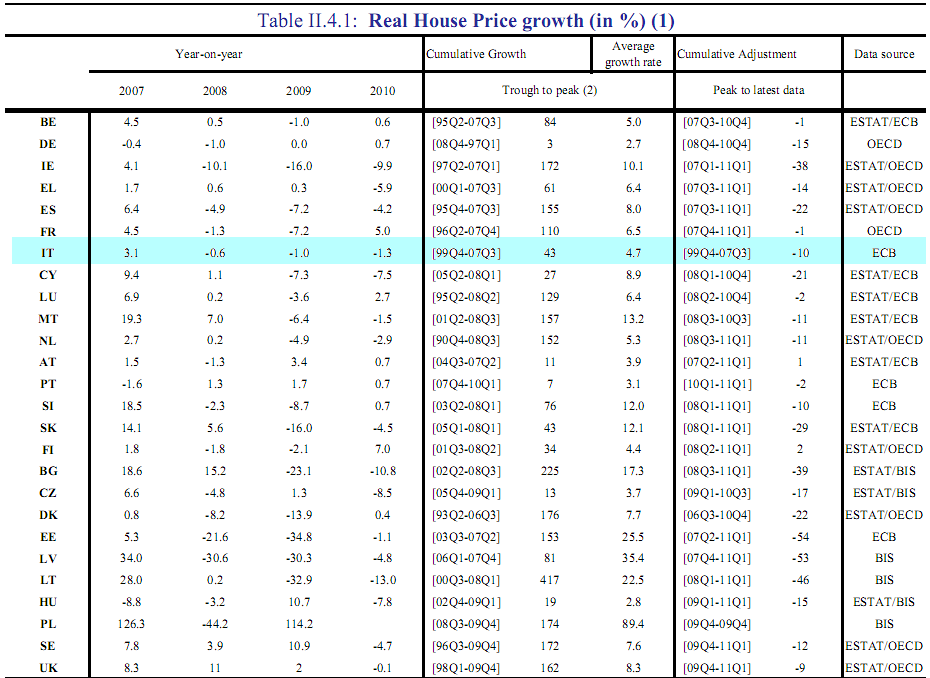
Task: Select the 2008 column header
Action: pos(215,90)
